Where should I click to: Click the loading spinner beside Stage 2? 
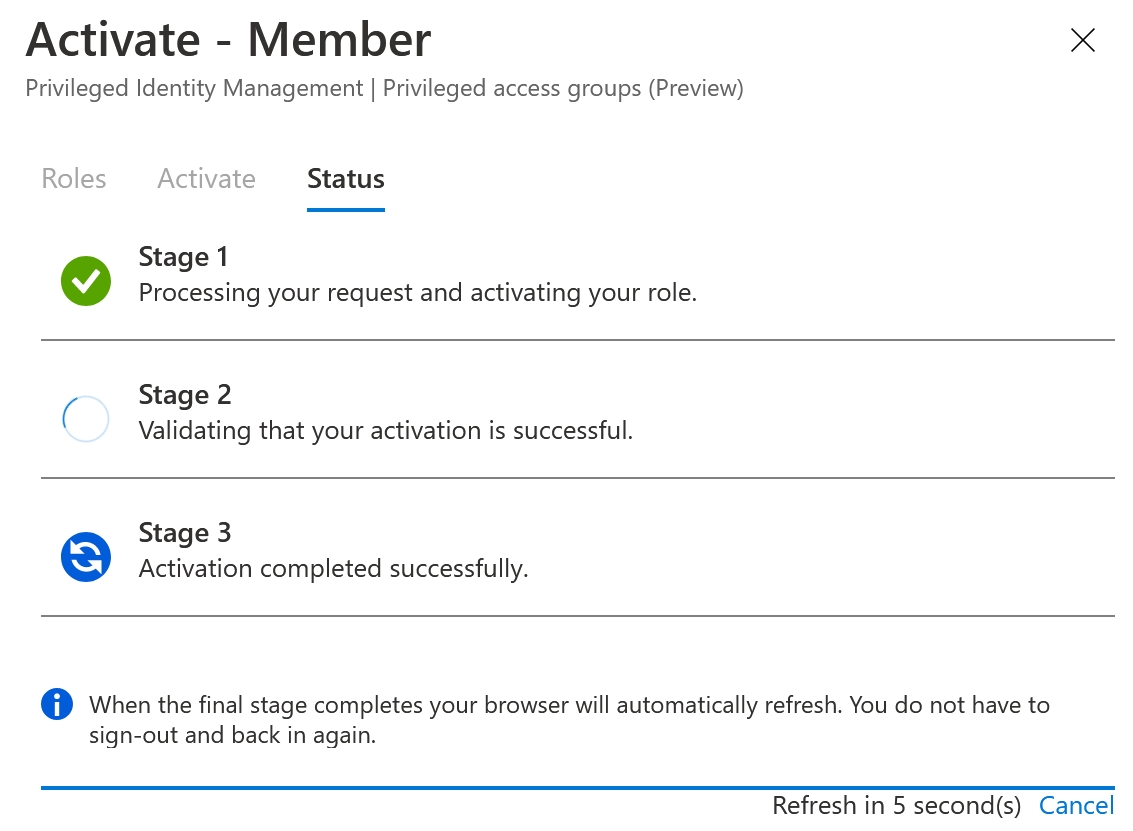click(x=86, y=419)
